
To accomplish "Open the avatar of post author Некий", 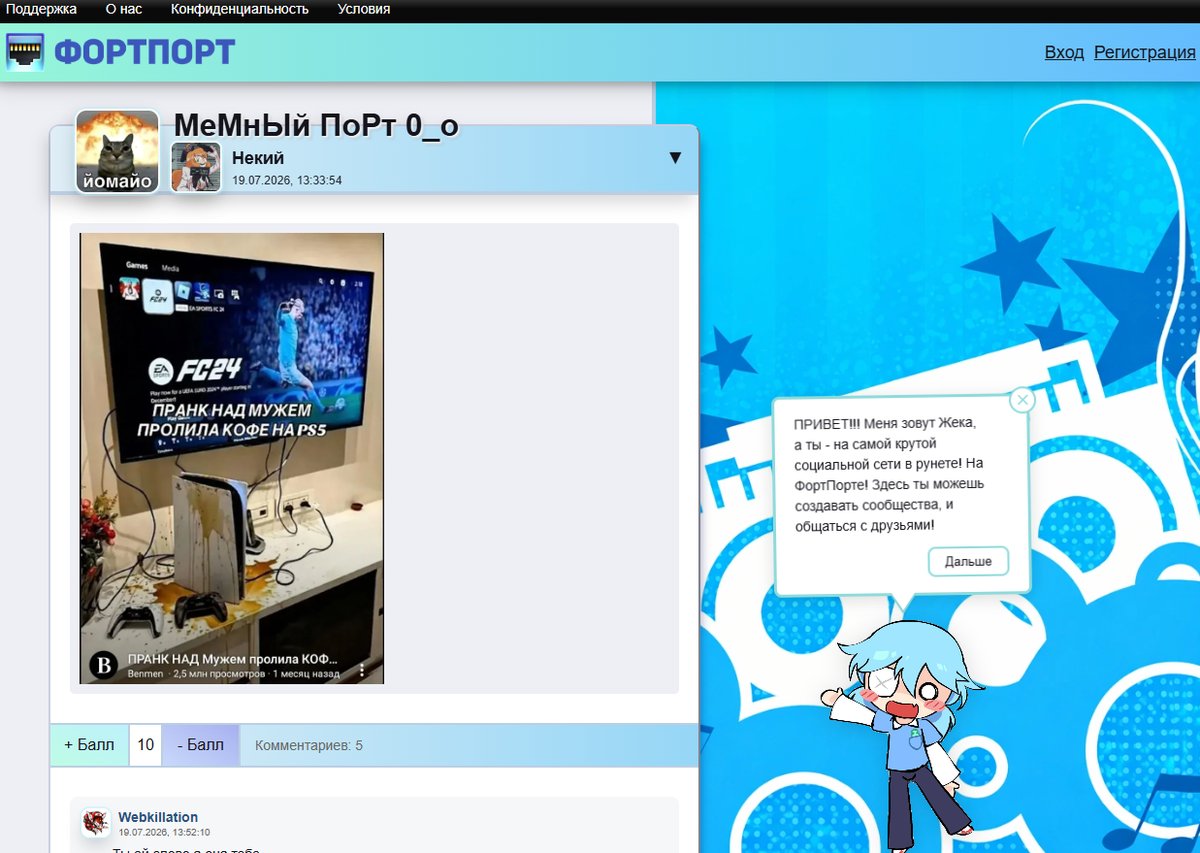I will tap(196, 166).
